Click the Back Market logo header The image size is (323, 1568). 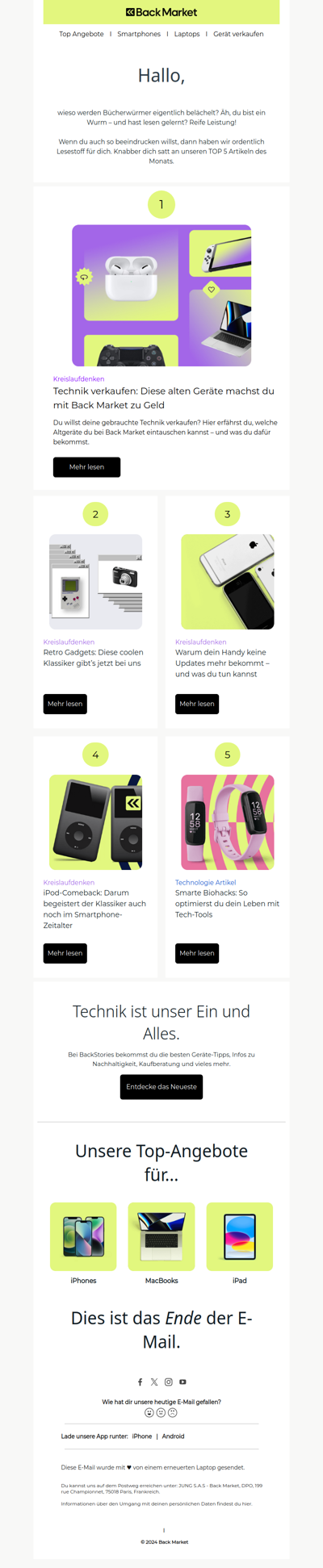coord(161,12)
